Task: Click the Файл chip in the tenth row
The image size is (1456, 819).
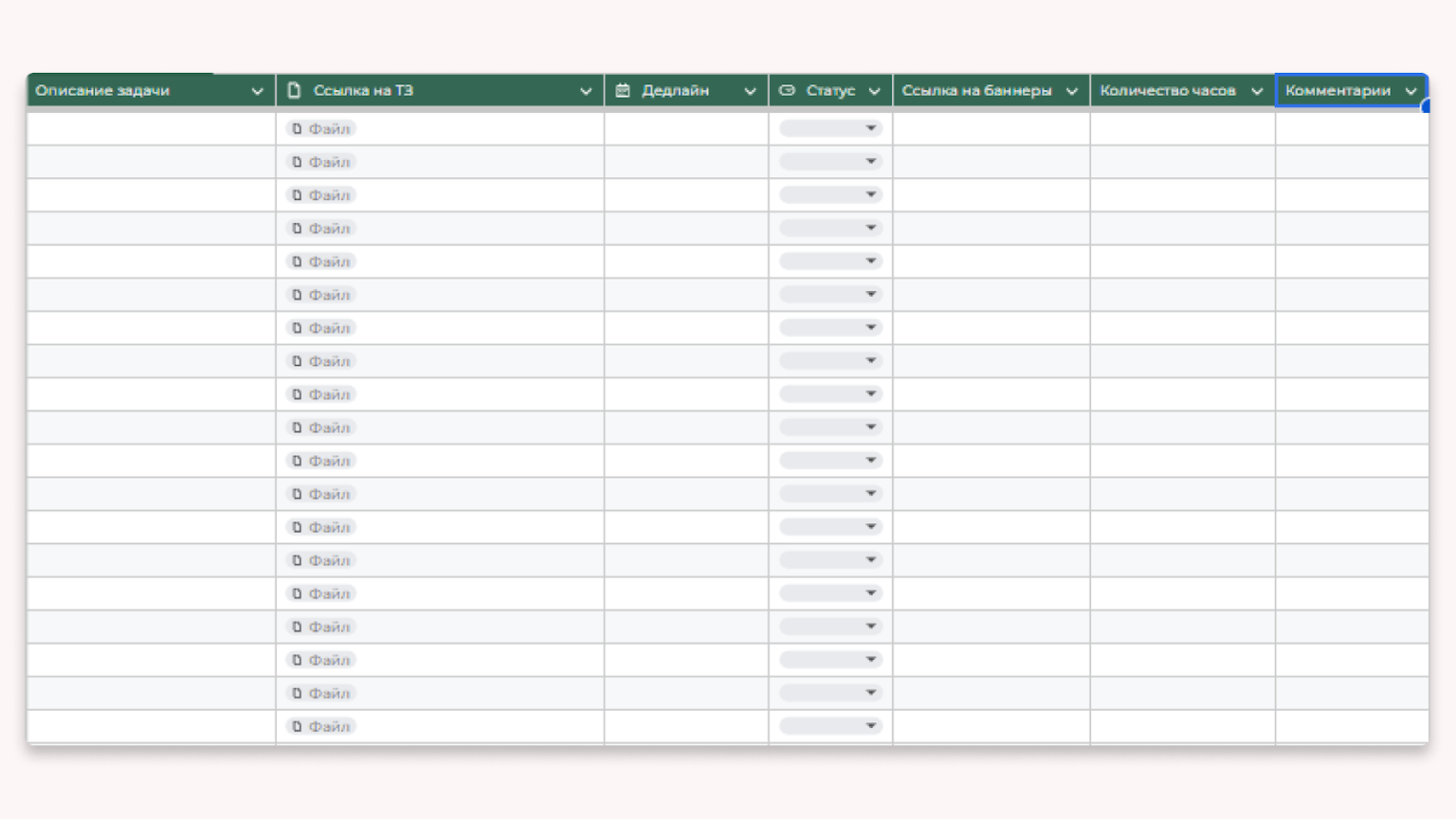Action: point(320,428)
